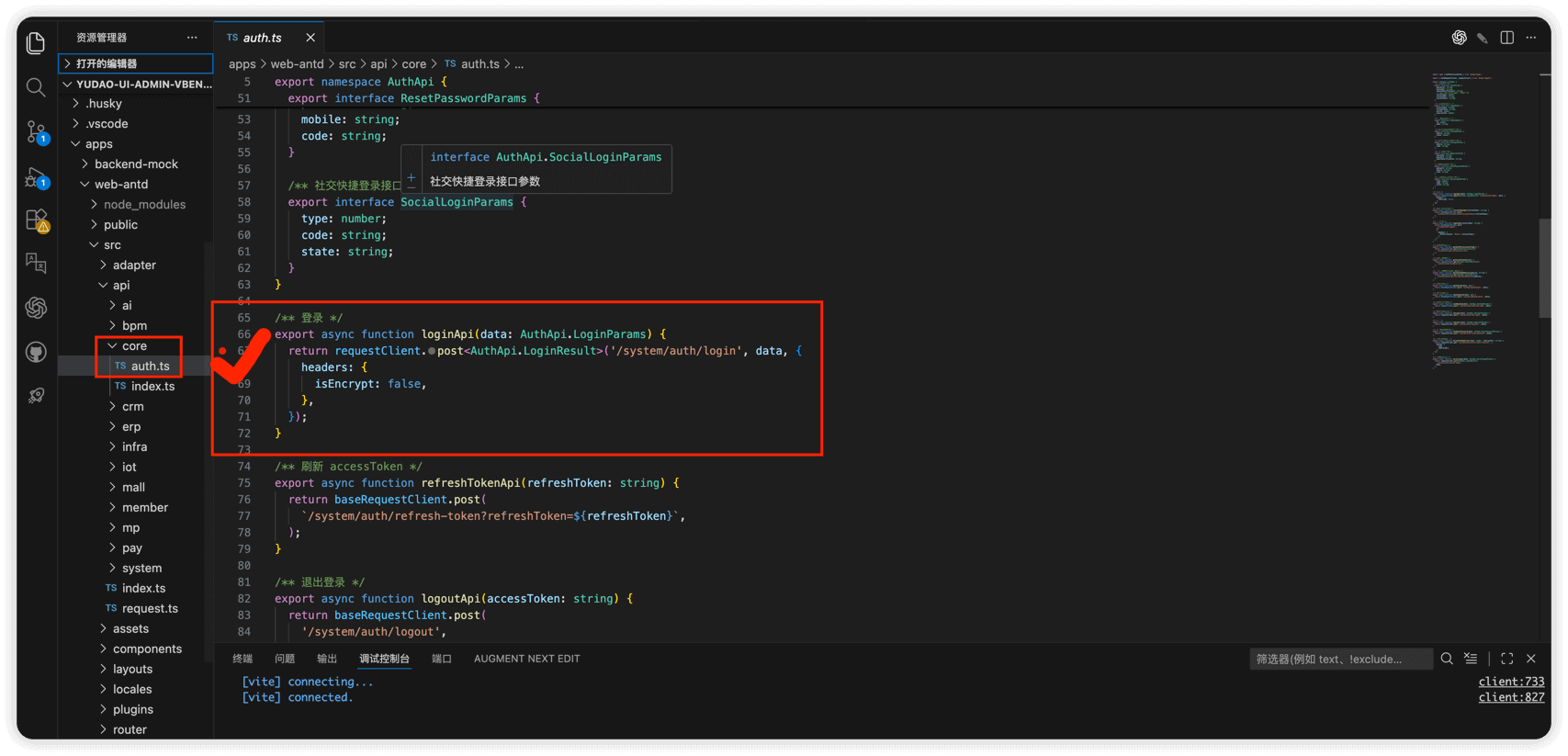Open the client:733 source link

click(1510, 682)
